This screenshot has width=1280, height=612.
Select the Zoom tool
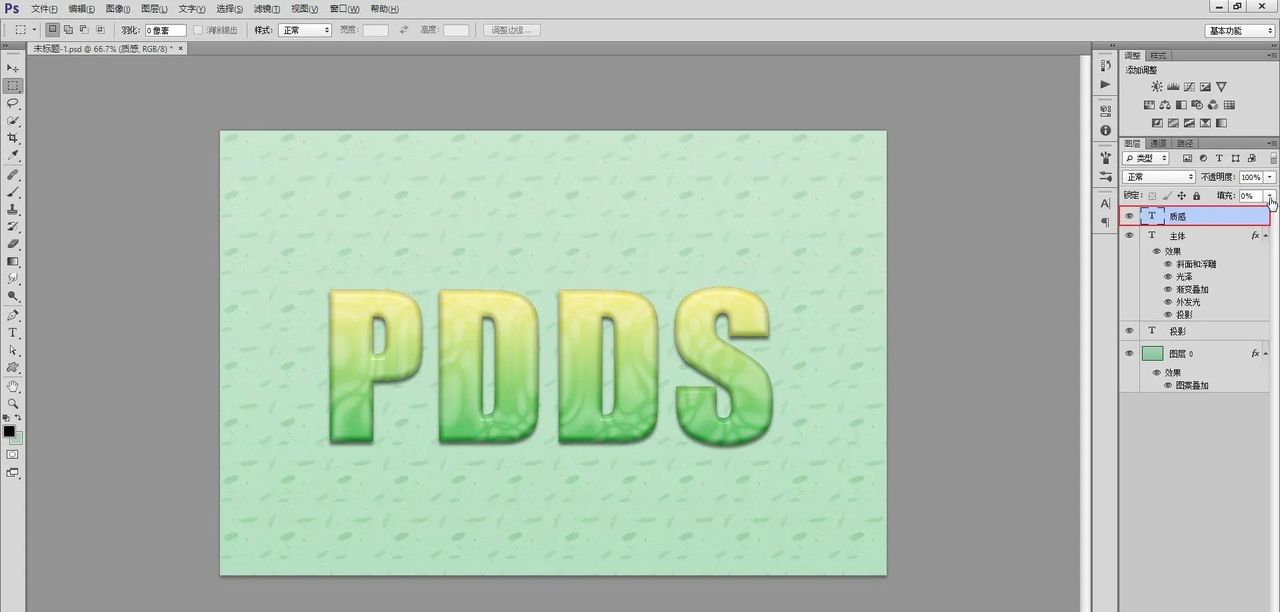(13, 403)
